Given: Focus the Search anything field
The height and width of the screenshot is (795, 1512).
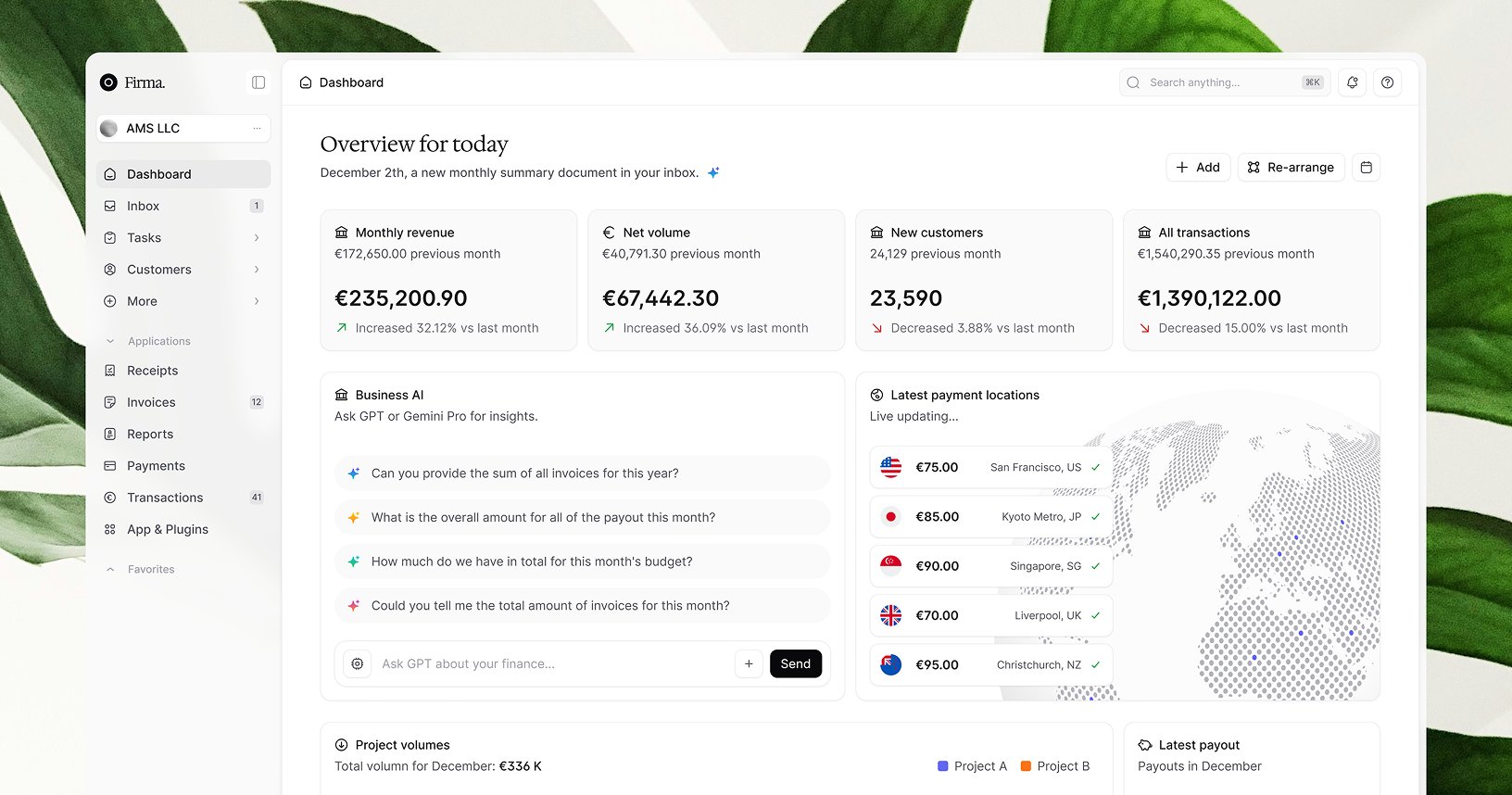Looking at the screenshot, I should [1225, 82].
